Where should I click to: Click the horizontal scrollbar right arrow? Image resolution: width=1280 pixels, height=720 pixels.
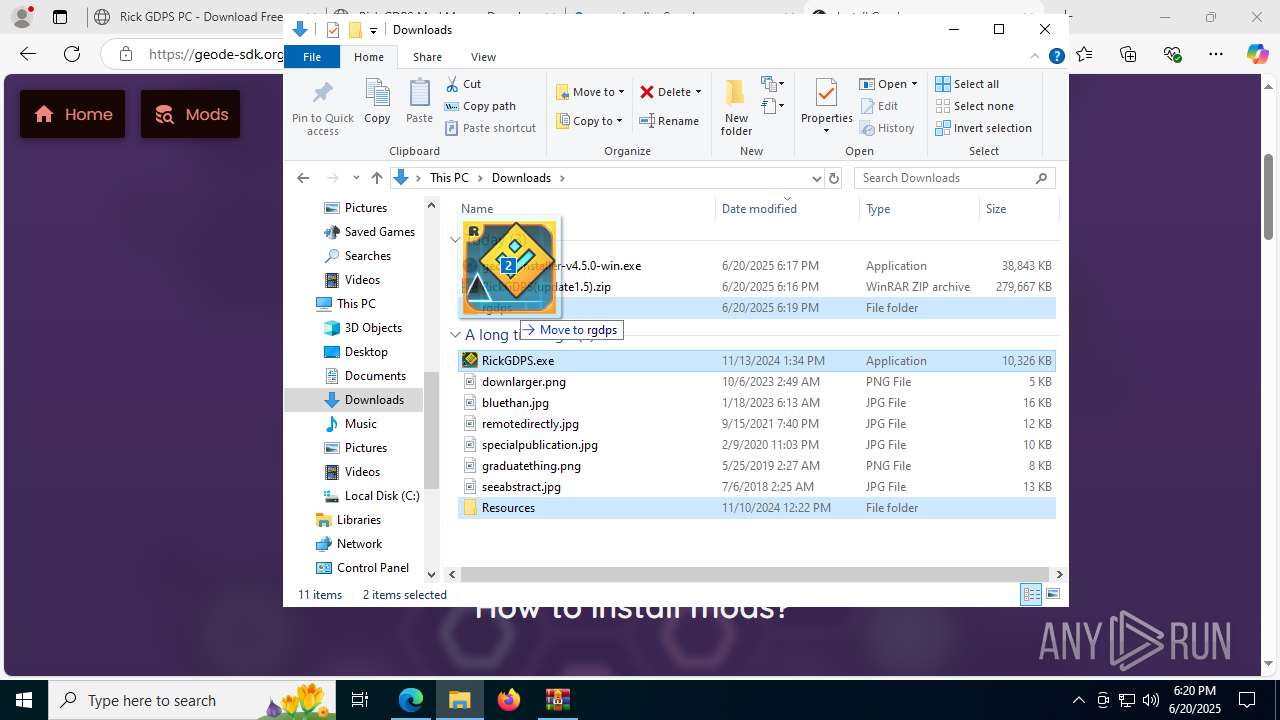pos(1059,574)
